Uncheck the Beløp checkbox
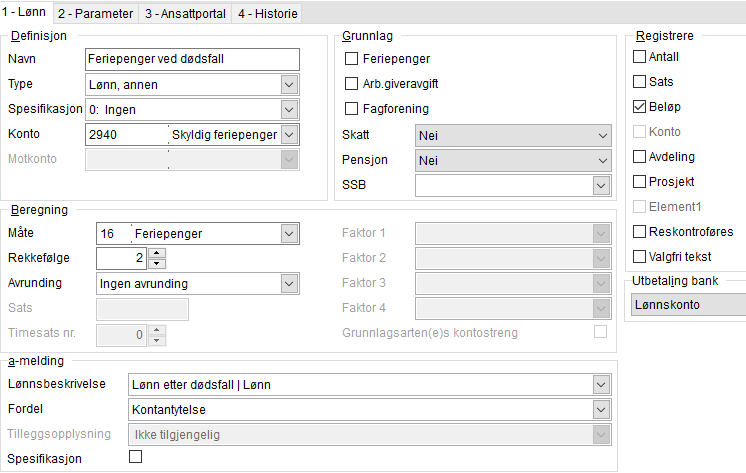The image size is (746, 473). [639, 107]
